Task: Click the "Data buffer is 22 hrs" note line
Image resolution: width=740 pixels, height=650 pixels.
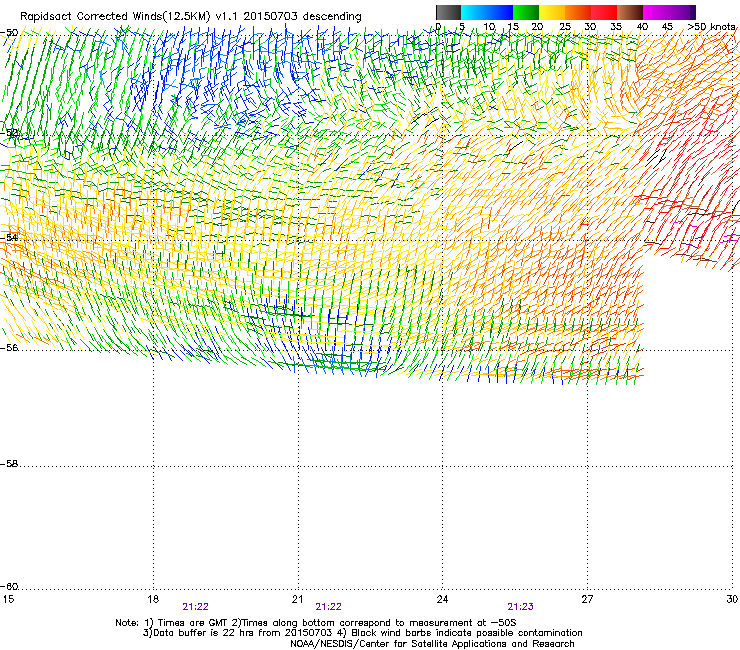Action: tap(362, 633)
